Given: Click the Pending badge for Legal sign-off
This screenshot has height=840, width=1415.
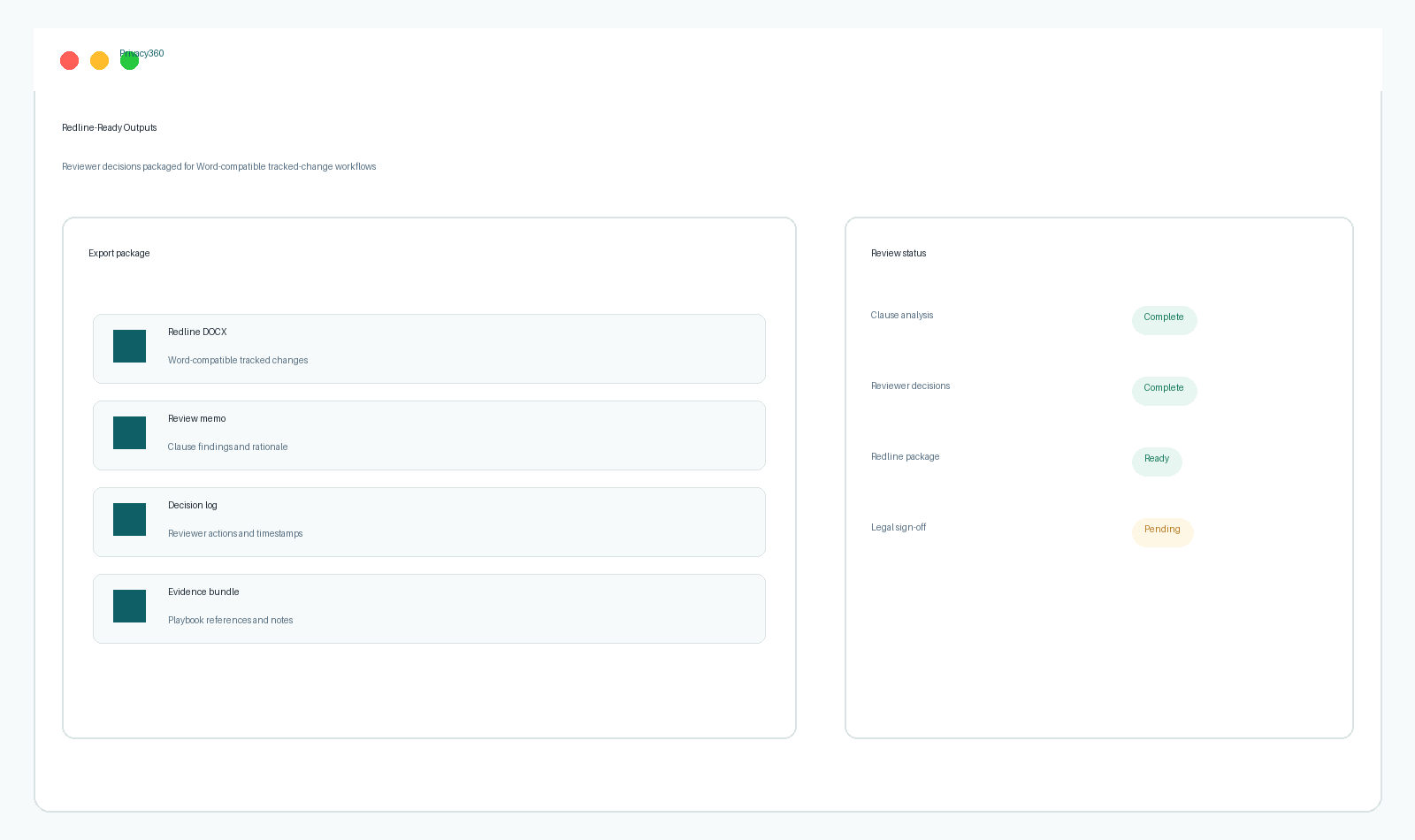Looking at the screenshot, I should click(1162, 532).
